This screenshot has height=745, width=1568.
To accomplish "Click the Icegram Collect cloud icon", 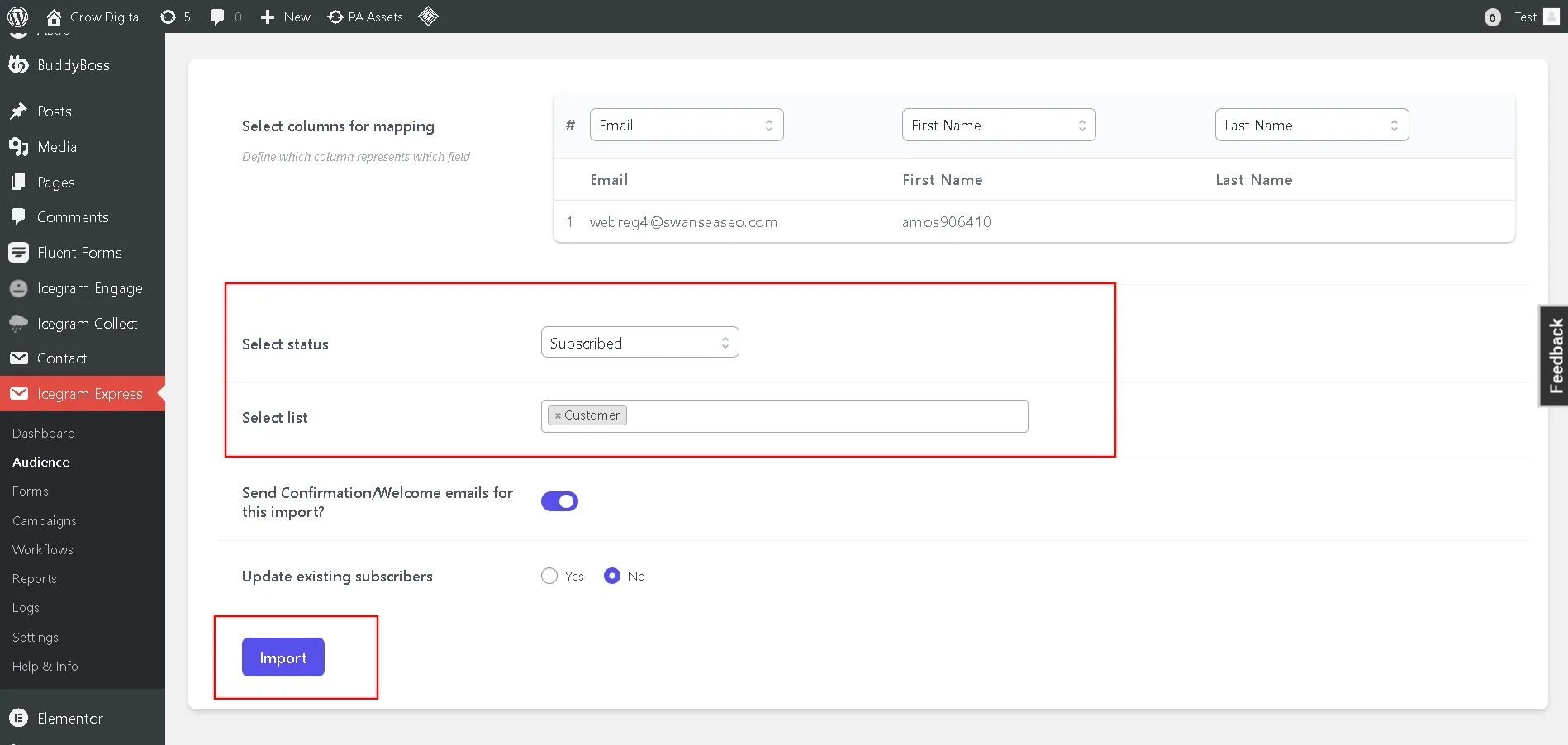I will [x=18, y=324].
